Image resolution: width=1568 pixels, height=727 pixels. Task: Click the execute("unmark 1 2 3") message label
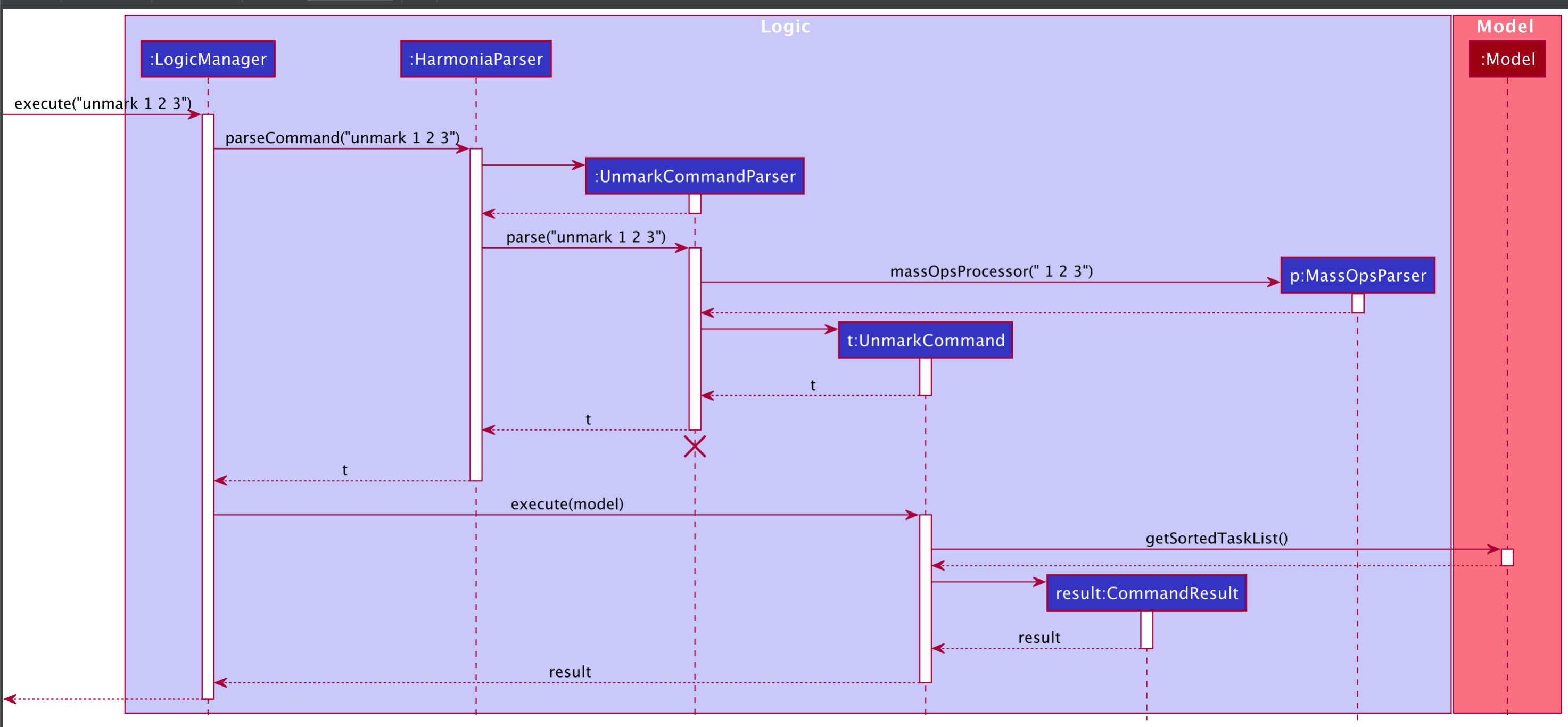tap(103, 103)
